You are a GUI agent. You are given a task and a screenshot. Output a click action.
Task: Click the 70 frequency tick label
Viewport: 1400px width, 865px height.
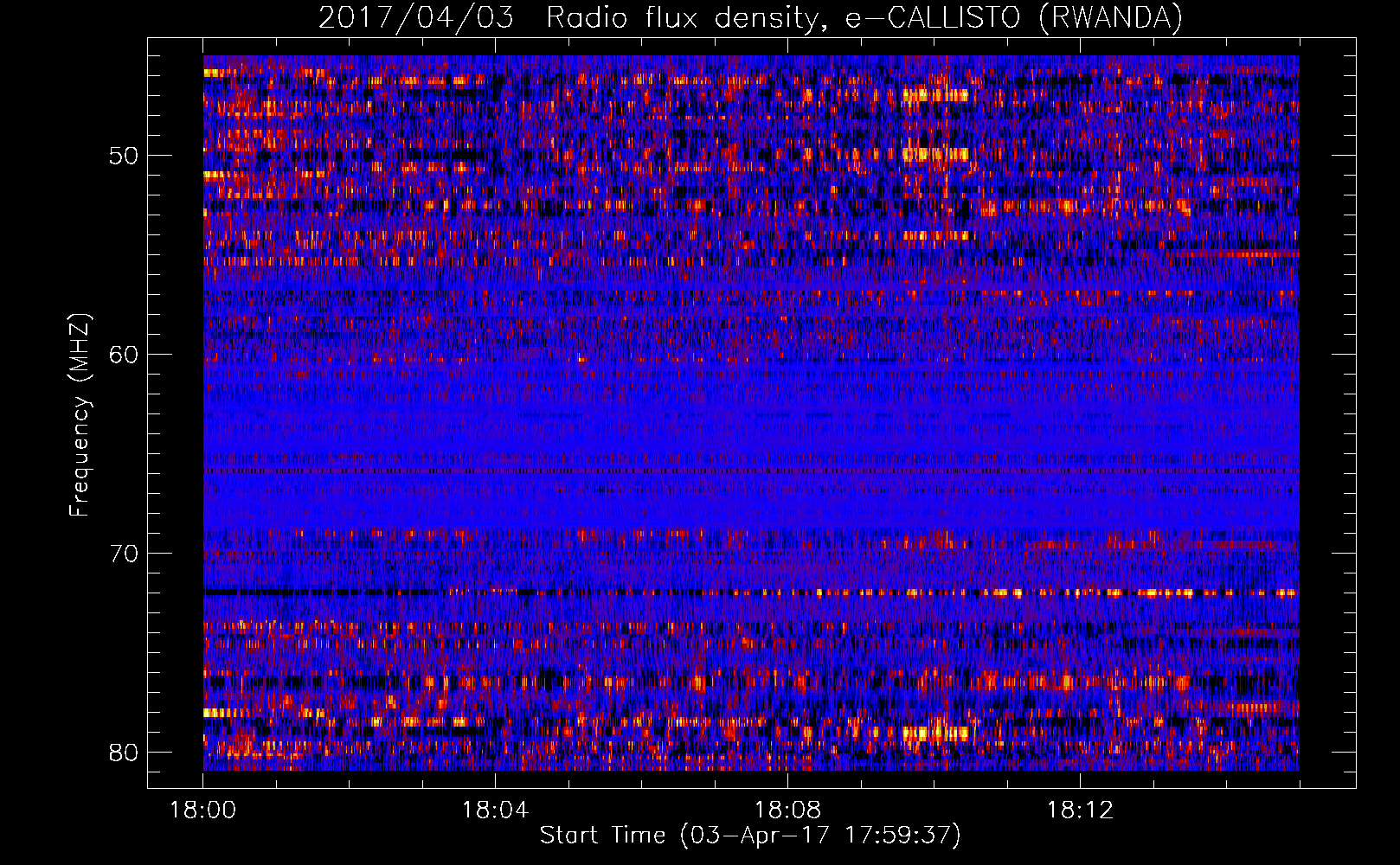124,554
